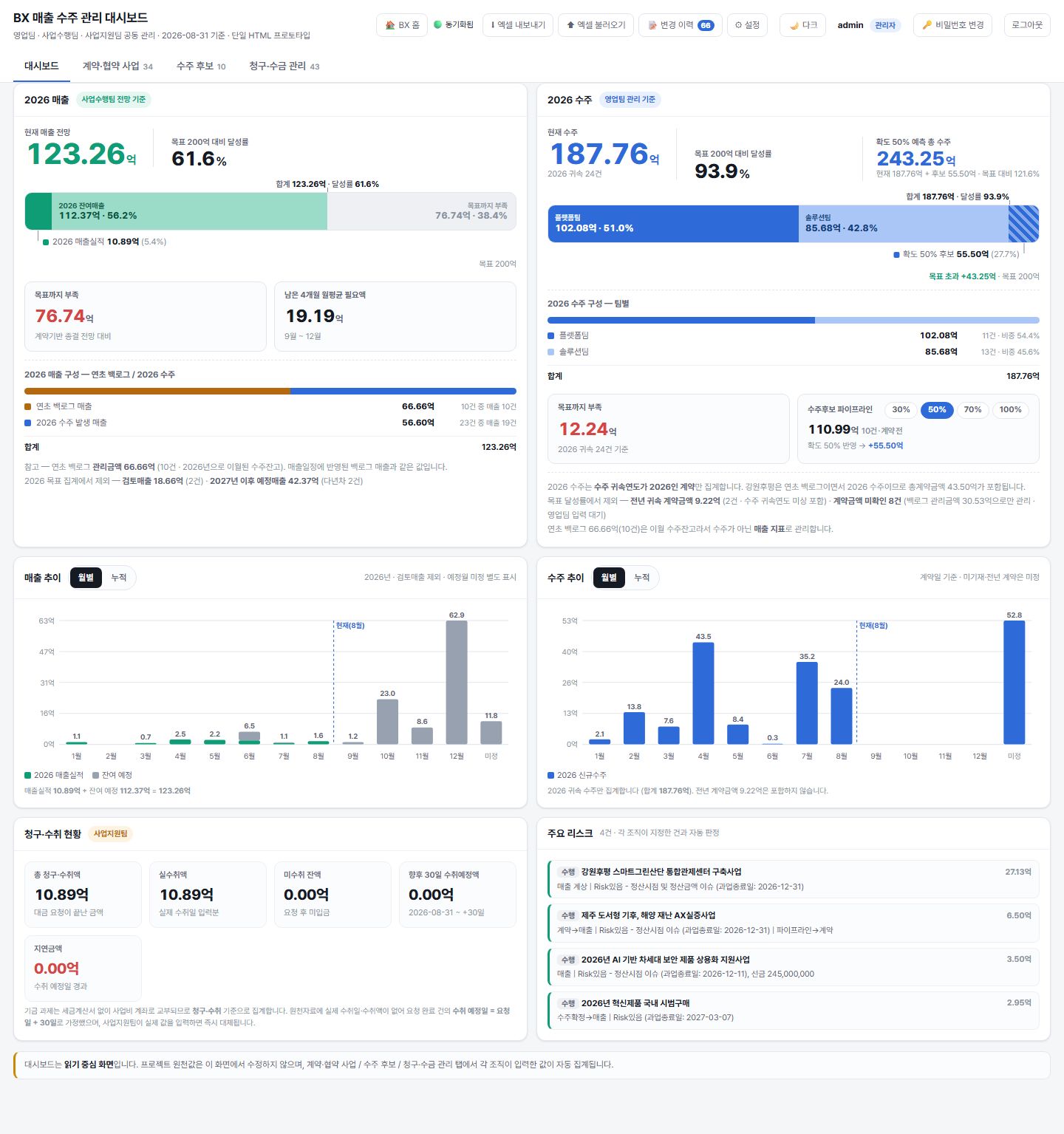The height and width of the screenshot is (1134, 1064).
Task: Click the 2026 매출실적 legend in 매출 추이
Action: 54,775
